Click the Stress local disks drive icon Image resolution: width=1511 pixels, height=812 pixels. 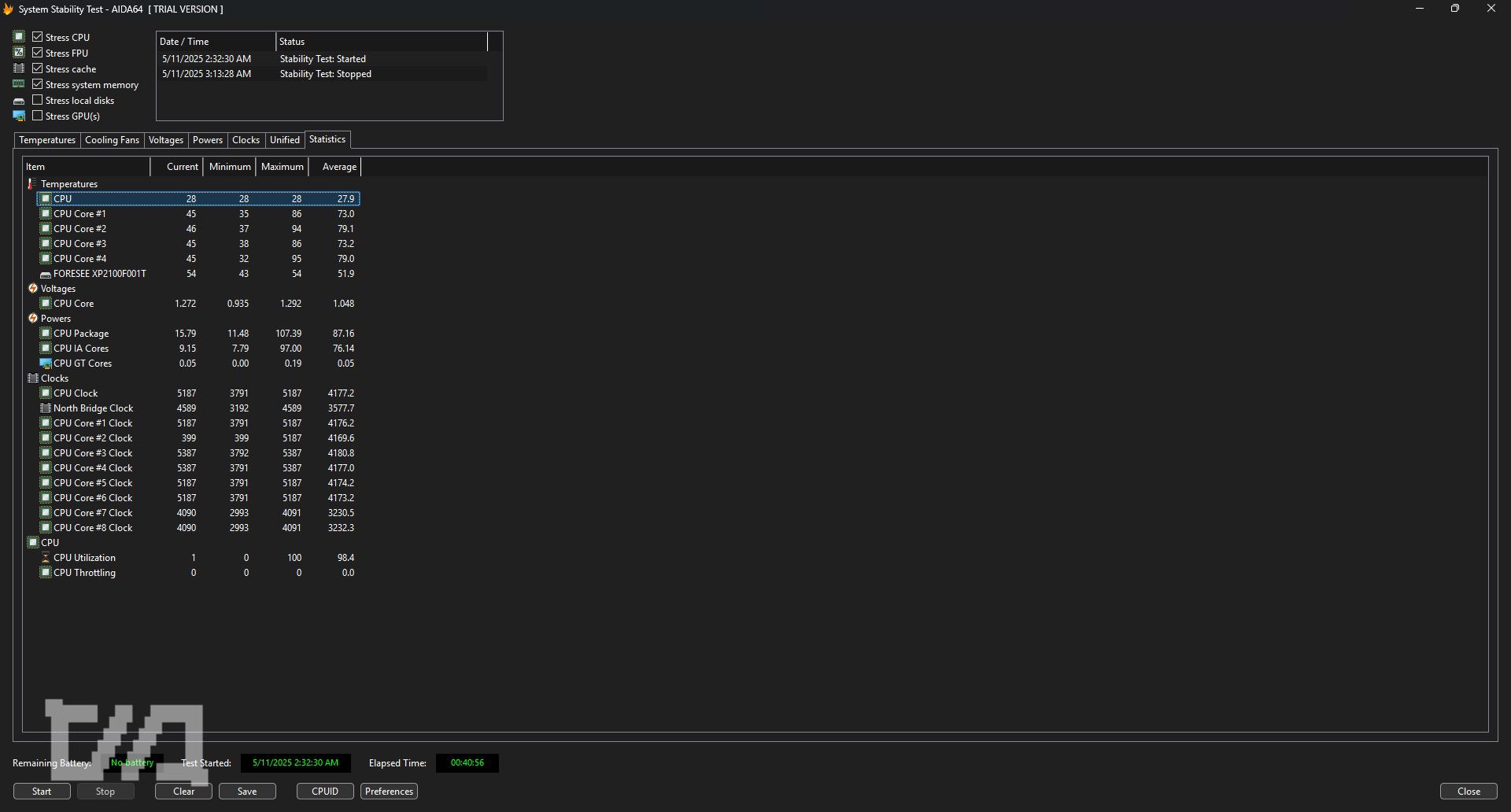(19, 101)
